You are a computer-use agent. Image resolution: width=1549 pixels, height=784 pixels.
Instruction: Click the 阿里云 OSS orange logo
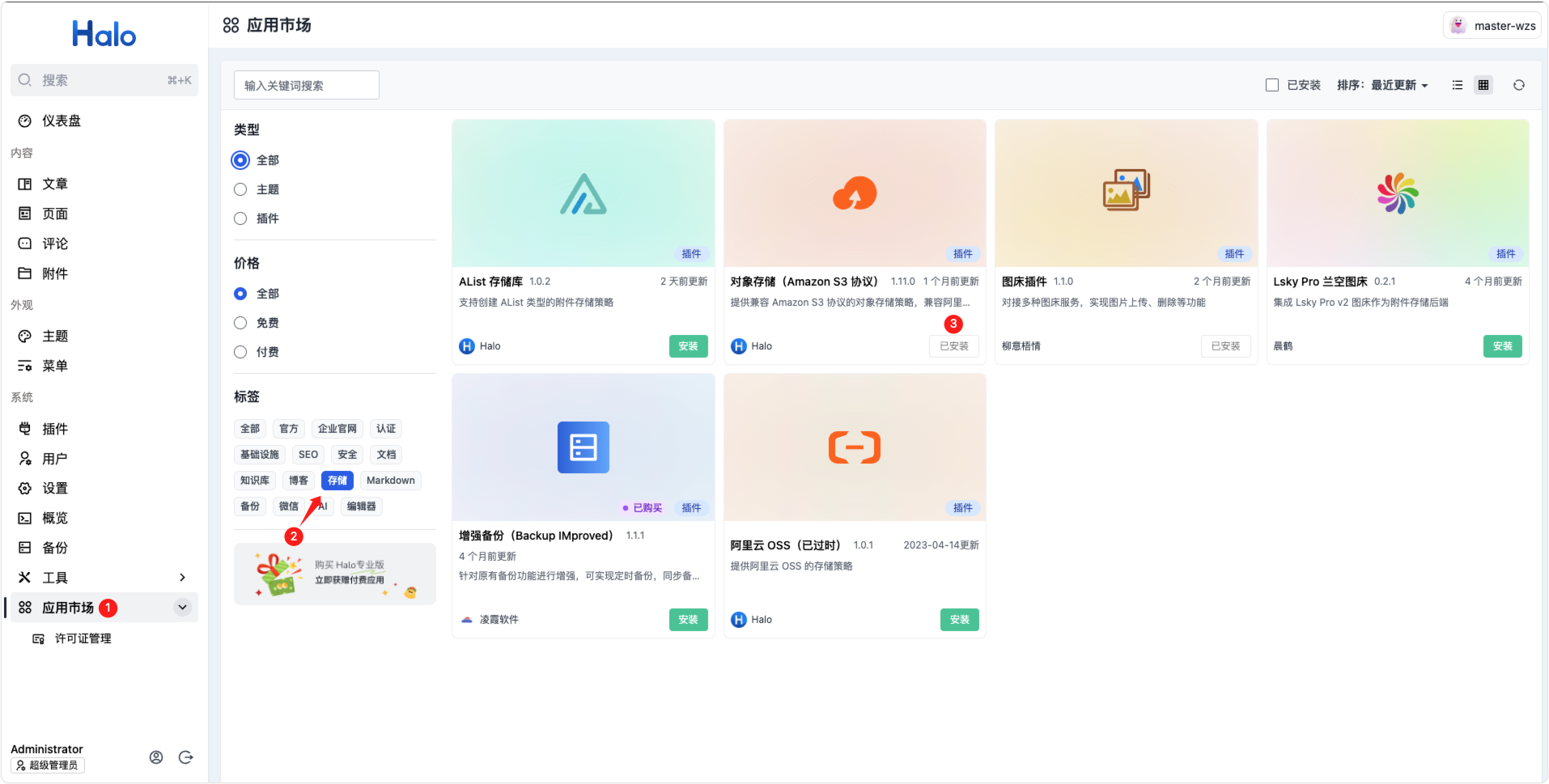point(855,447)
